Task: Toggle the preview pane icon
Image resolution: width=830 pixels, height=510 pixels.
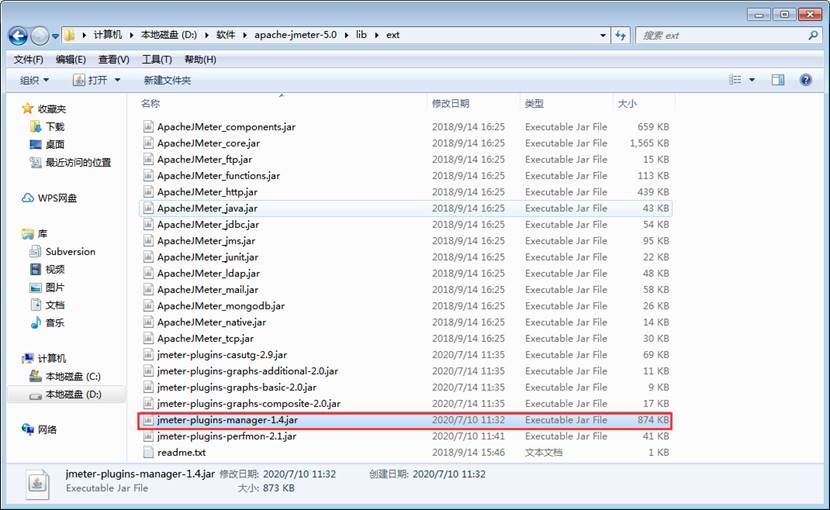Action: tap(778, 80)
